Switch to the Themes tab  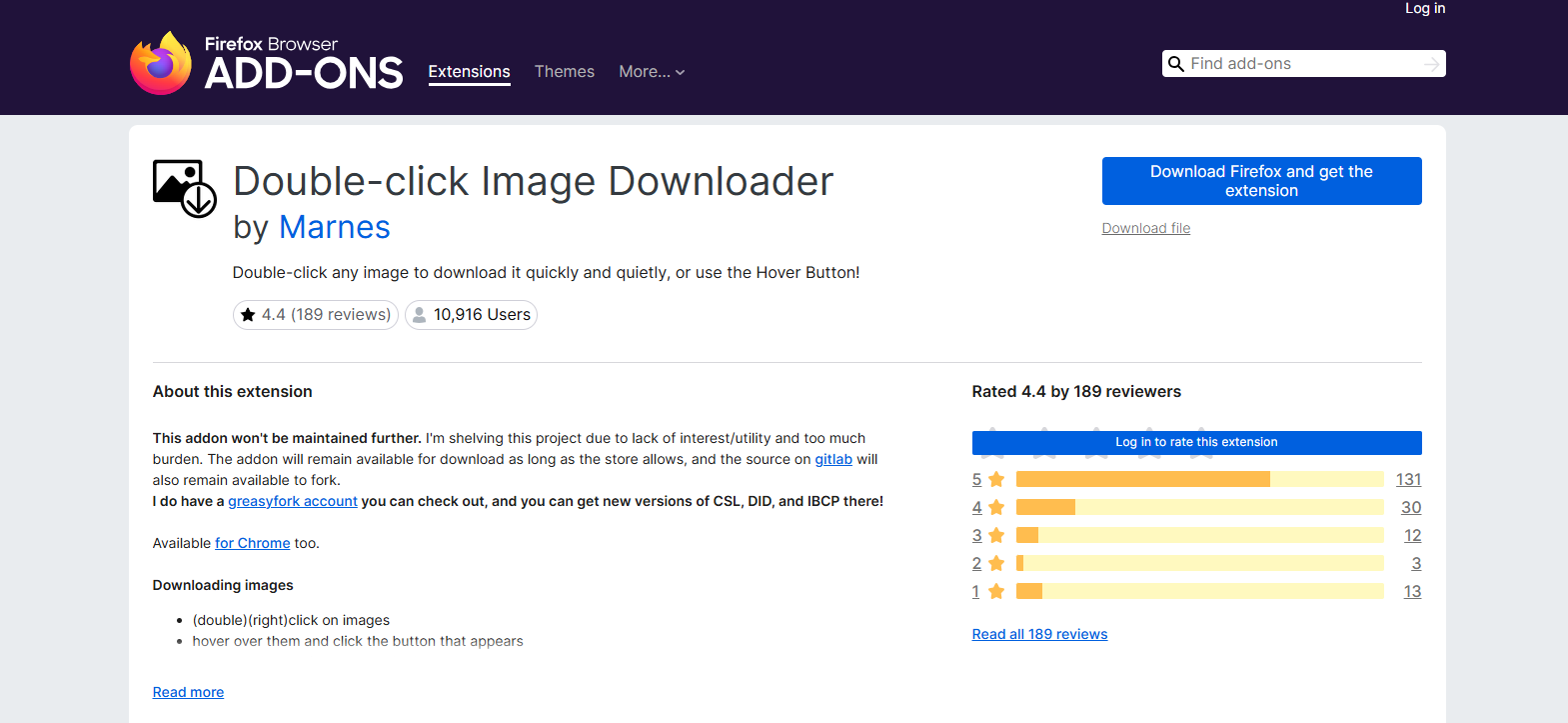point(564,72)
